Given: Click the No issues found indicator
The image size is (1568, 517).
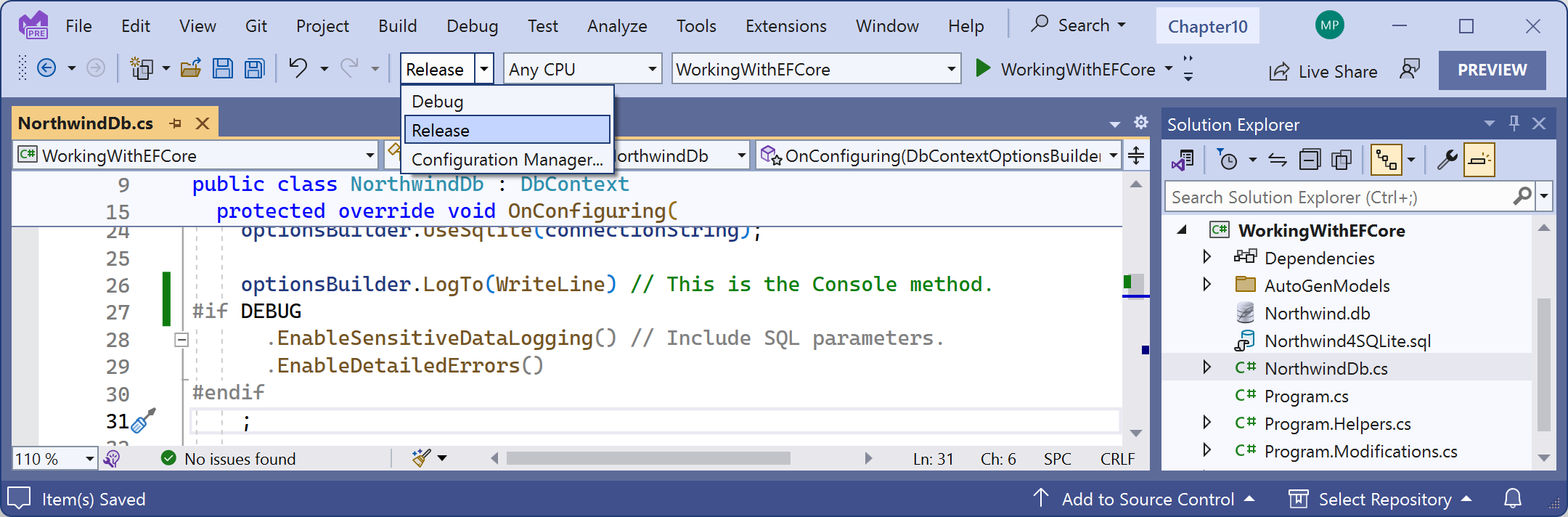Looking at the screenshot, I should [x=229, y=459].
